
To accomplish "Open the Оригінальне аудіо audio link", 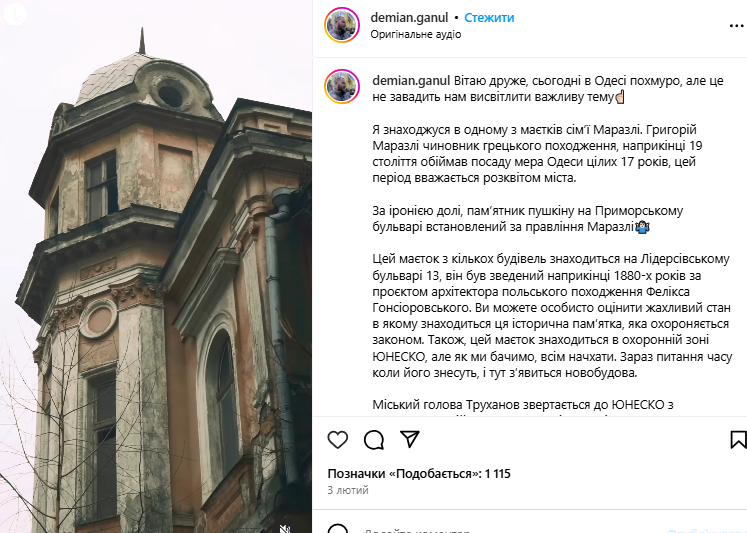I will pos(416,34).
